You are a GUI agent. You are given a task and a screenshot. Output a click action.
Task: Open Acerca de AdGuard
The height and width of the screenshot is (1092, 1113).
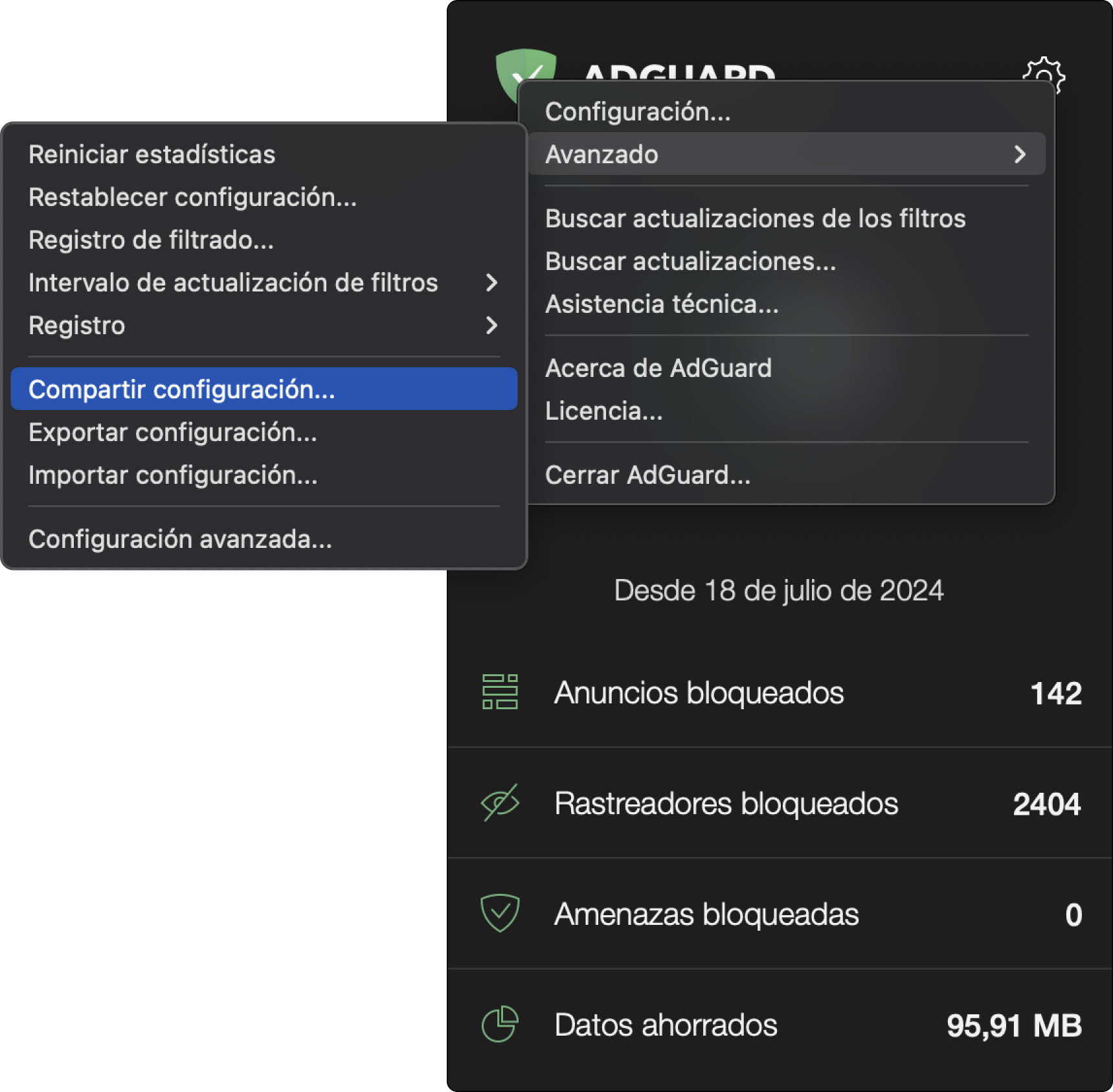tap(787, 368)
